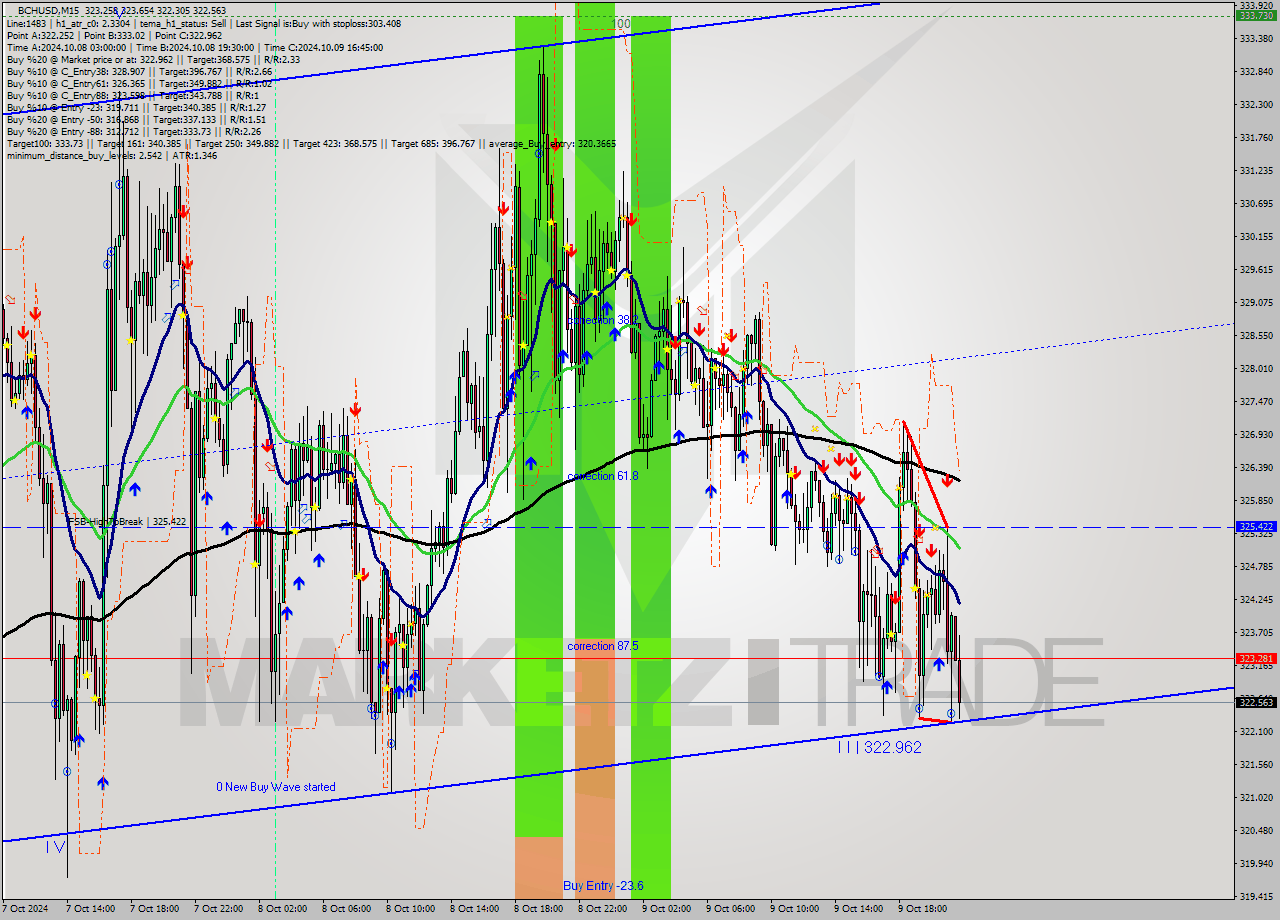
Task: Select the 'minimum_distance_buy_levels: 2.542' info line
Action: tap(112, 156)
